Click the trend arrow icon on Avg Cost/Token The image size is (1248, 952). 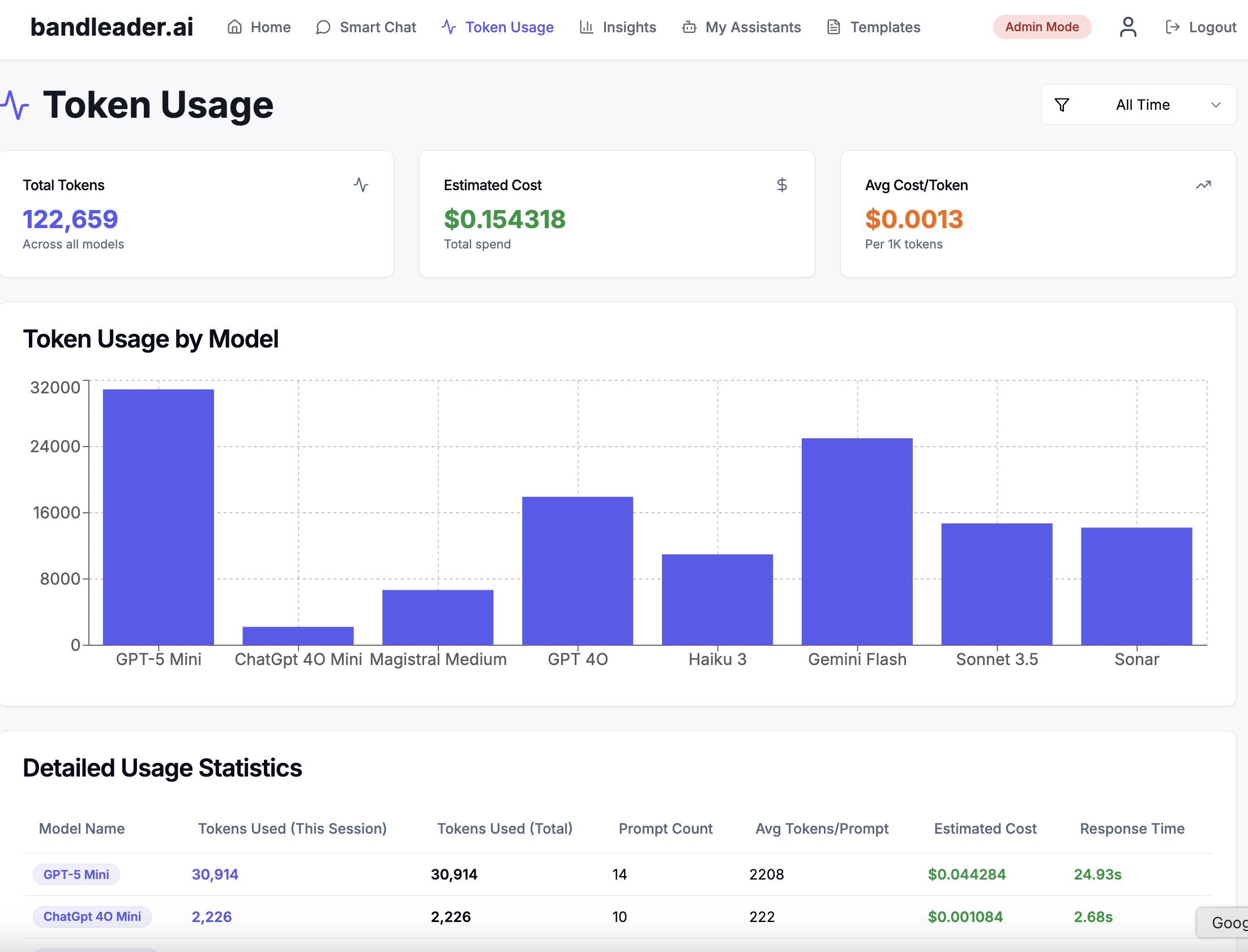[1203, 185]
